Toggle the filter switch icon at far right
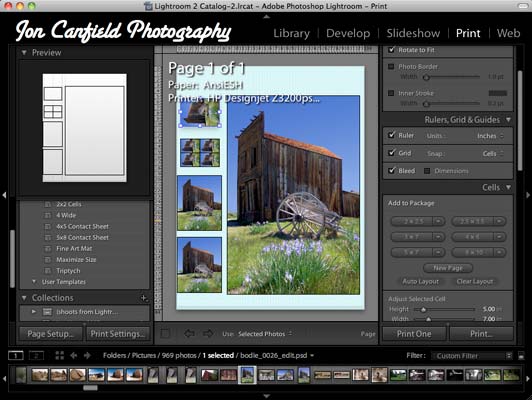The width and height of the screenshot is (532, 400). (521, 356)
